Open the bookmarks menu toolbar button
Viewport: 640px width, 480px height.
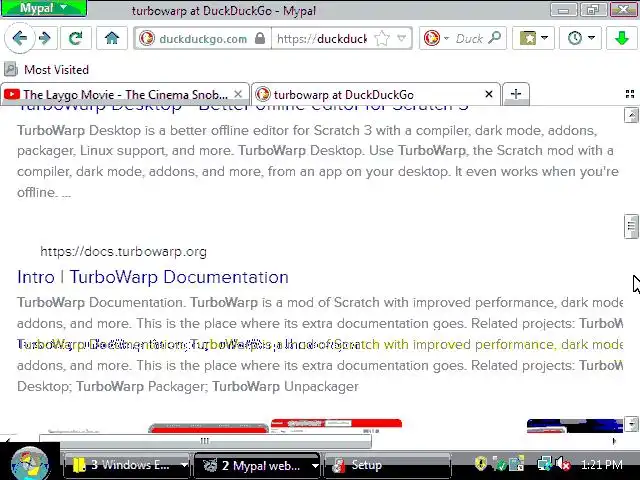pyautogui.click(x=528, y=38)
